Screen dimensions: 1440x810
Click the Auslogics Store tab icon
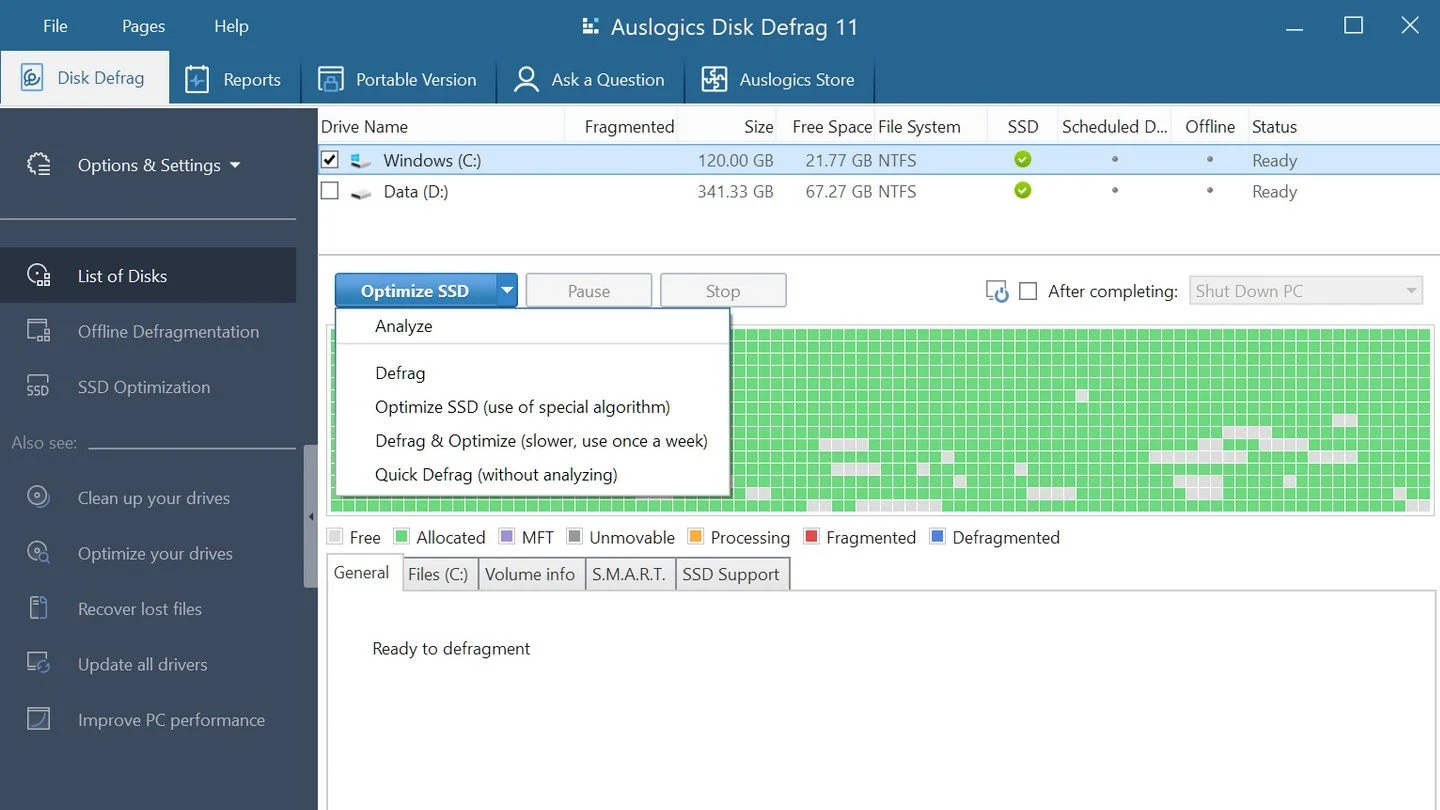714,80
